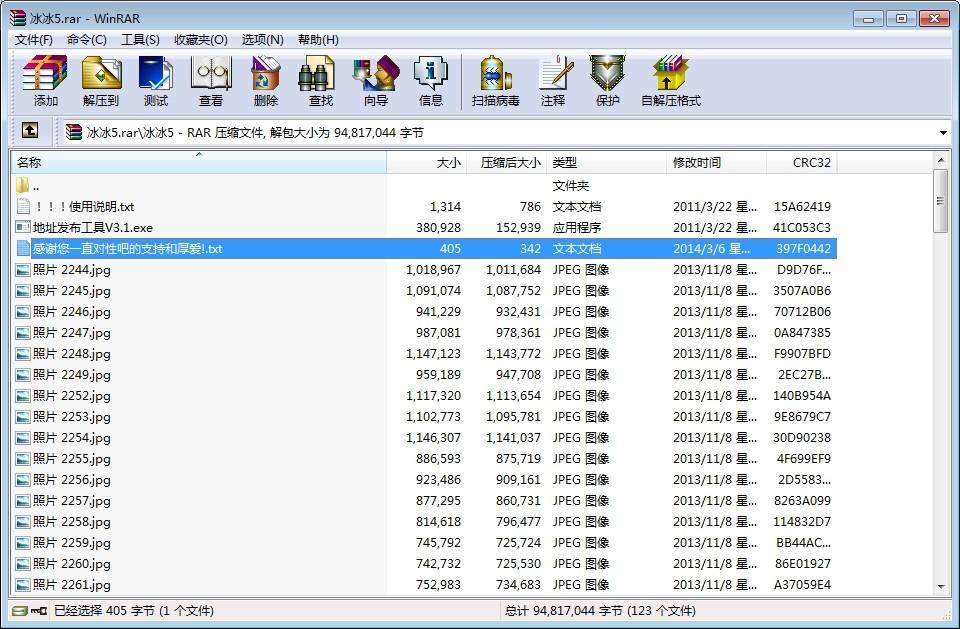
Task: Select file 照片 2247.jpg
Action: click(x=424, y=333)
